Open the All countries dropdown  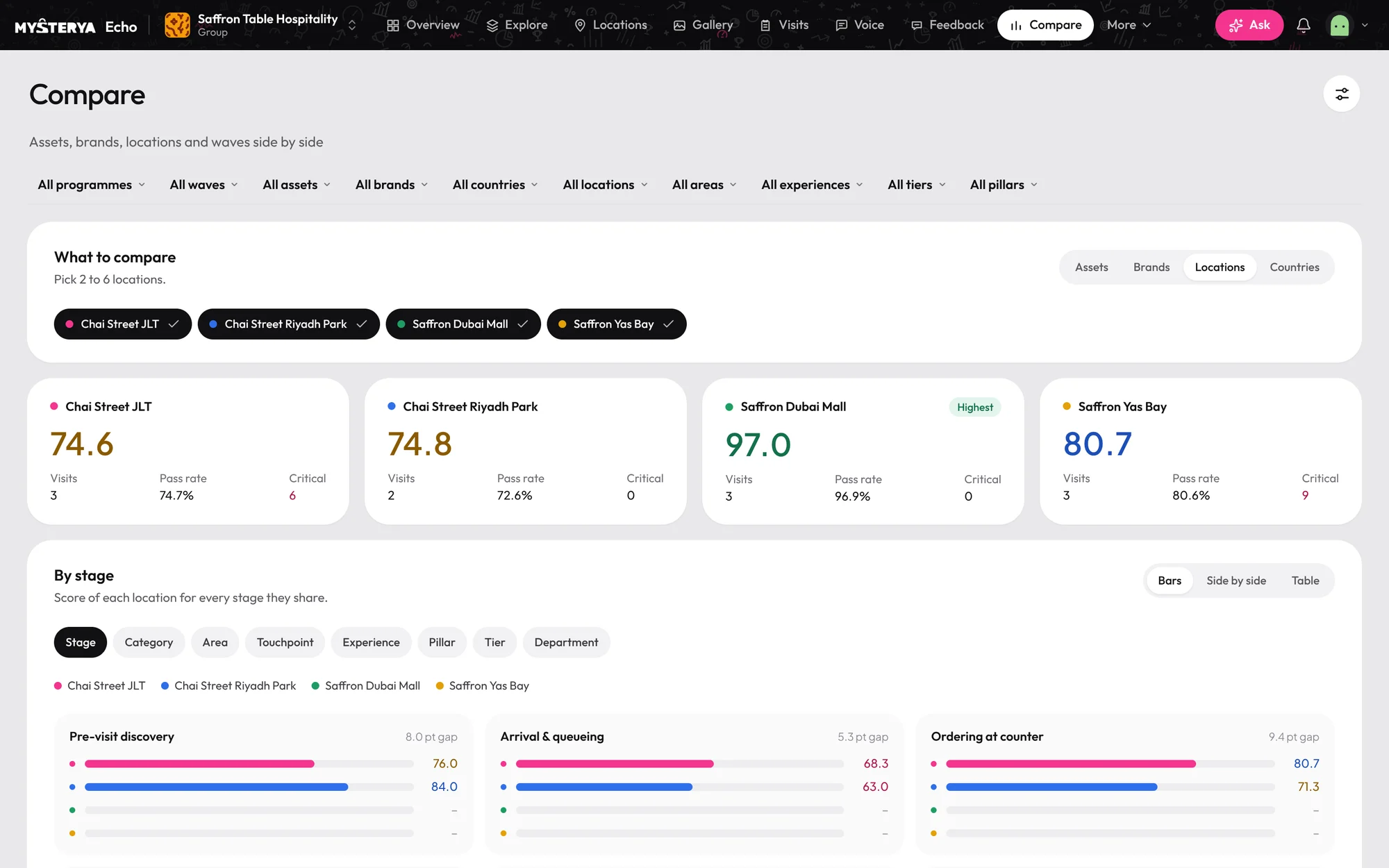tap(495, 185)
